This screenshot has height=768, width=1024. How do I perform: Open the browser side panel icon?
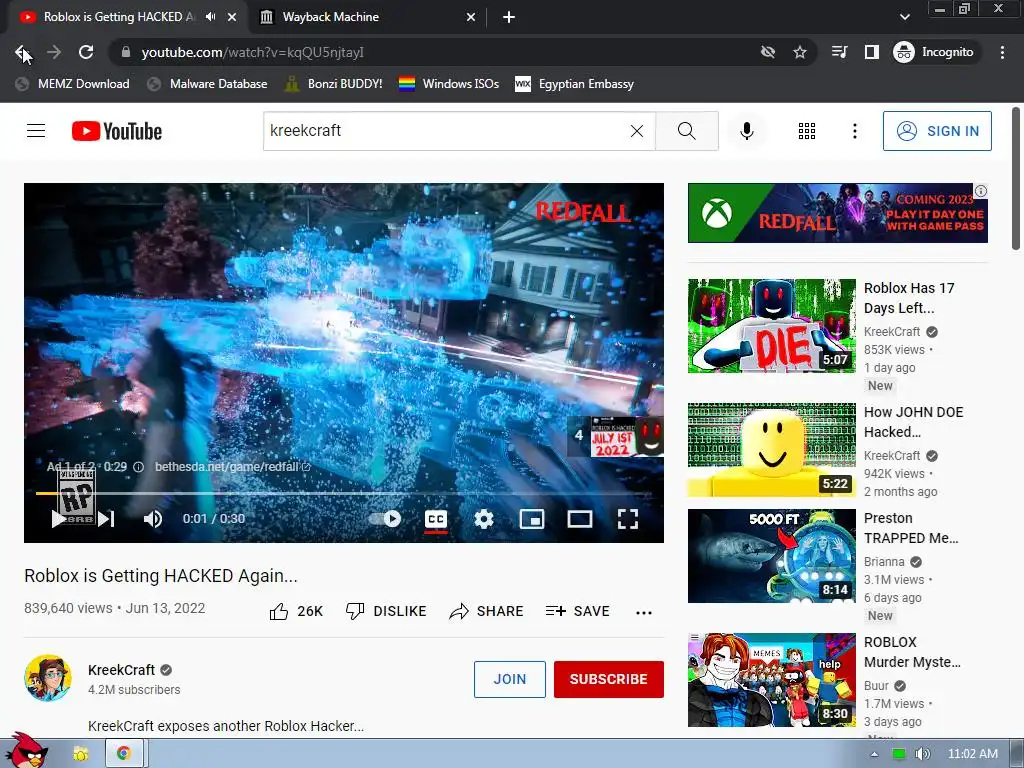coord(872,52)
